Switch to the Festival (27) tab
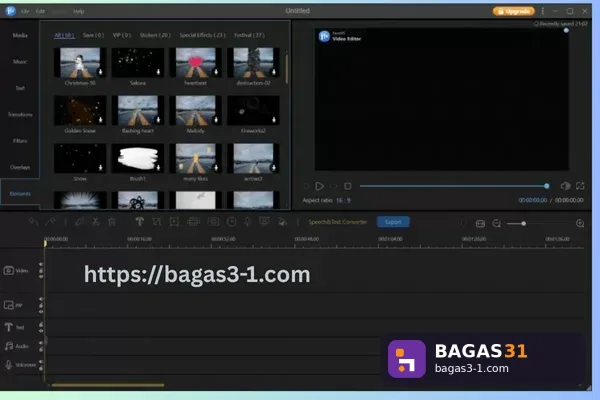 [249, 35]
